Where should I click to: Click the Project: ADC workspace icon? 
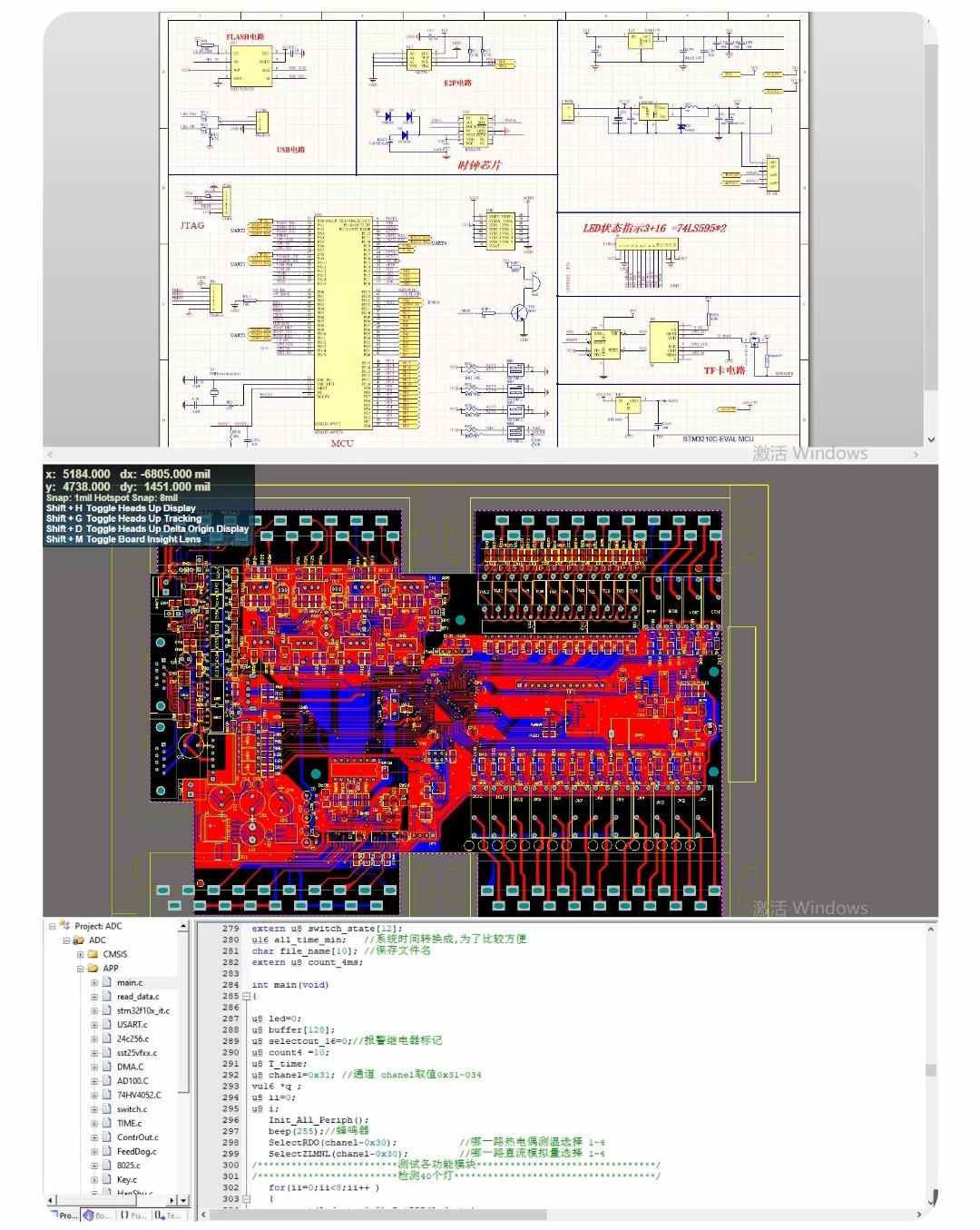coord(64,926)
